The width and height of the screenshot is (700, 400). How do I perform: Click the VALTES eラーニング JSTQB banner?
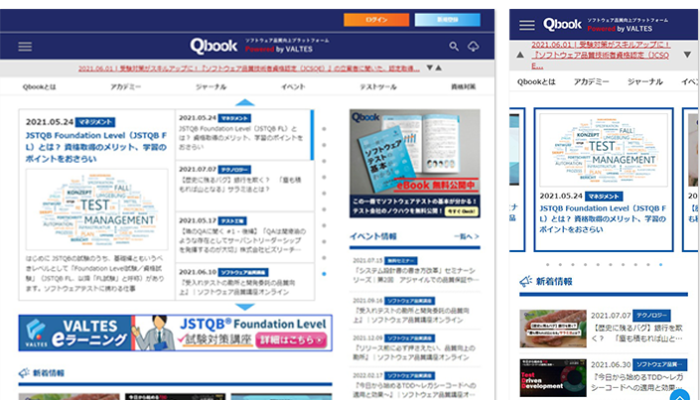point(175,333)
